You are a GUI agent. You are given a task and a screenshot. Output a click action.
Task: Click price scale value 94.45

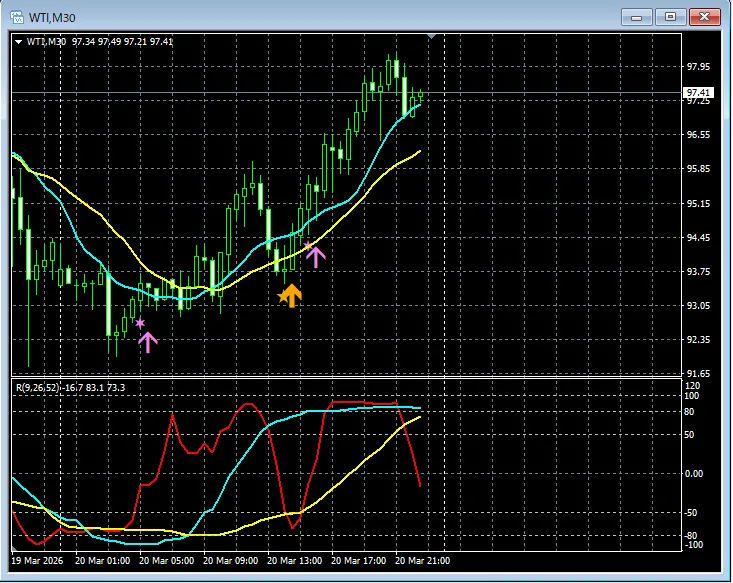(x=698, y=238)
